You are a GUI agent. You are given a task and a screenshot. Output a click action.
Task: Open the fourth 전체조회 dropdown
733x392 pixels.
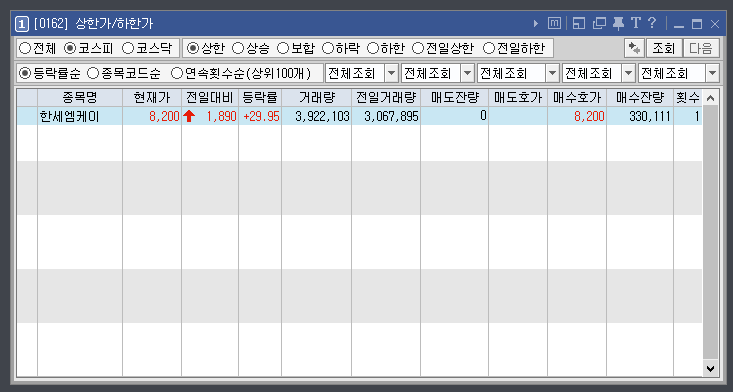click(598, 73)
